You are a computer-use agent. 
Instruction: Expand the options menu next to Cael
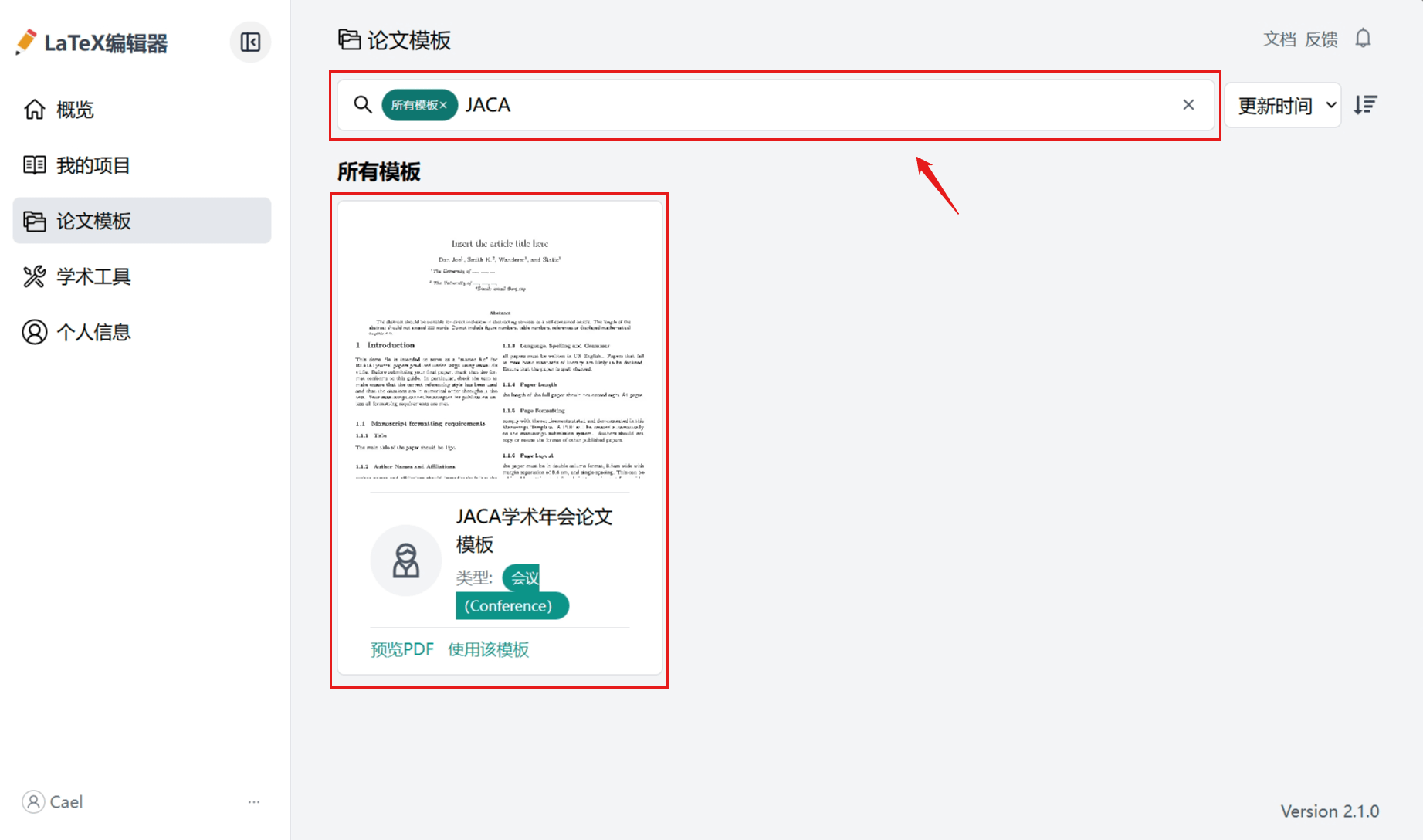coord(253,802)
